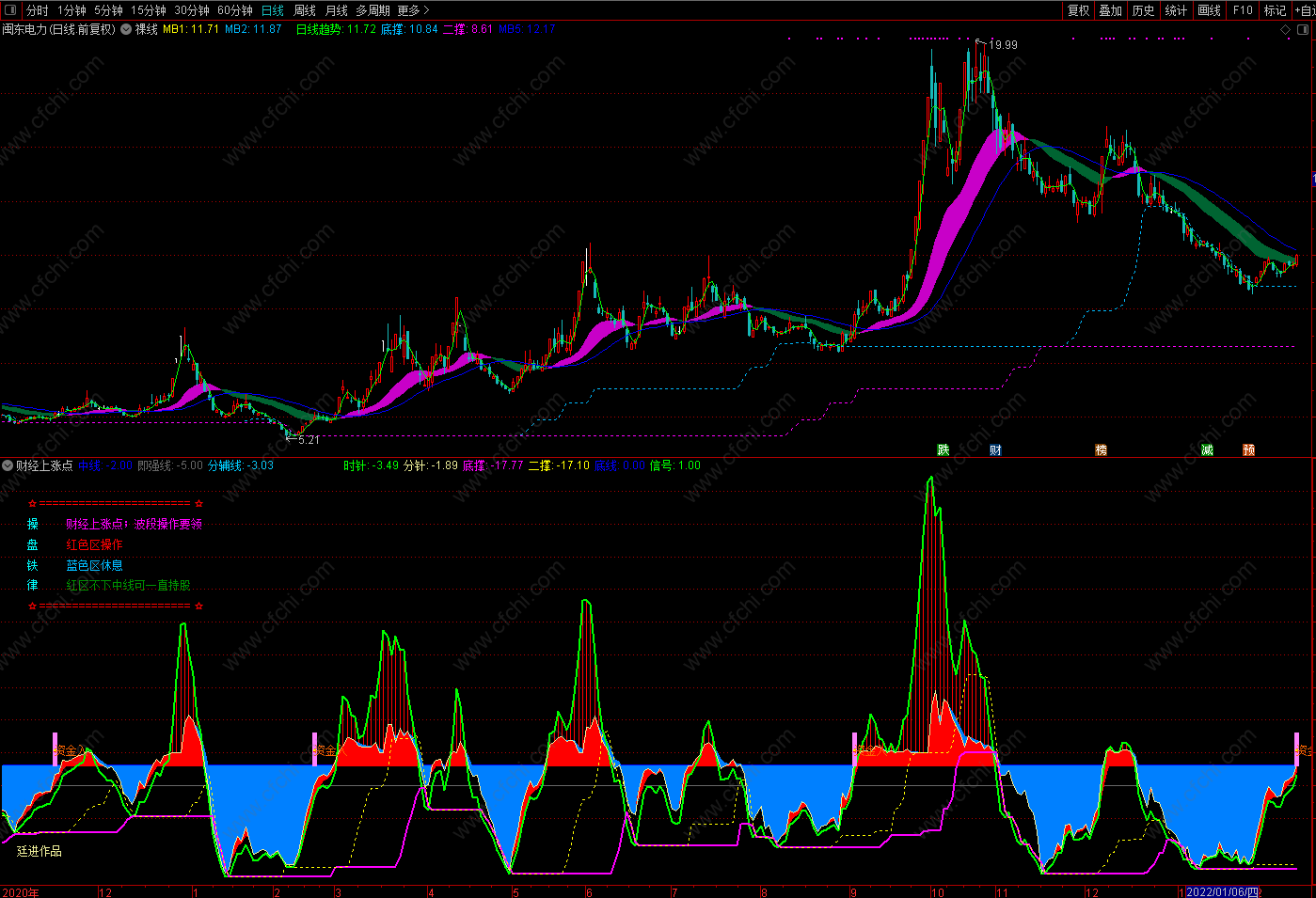
Task: Click the 裸线 indicator name
Action: 147,29
